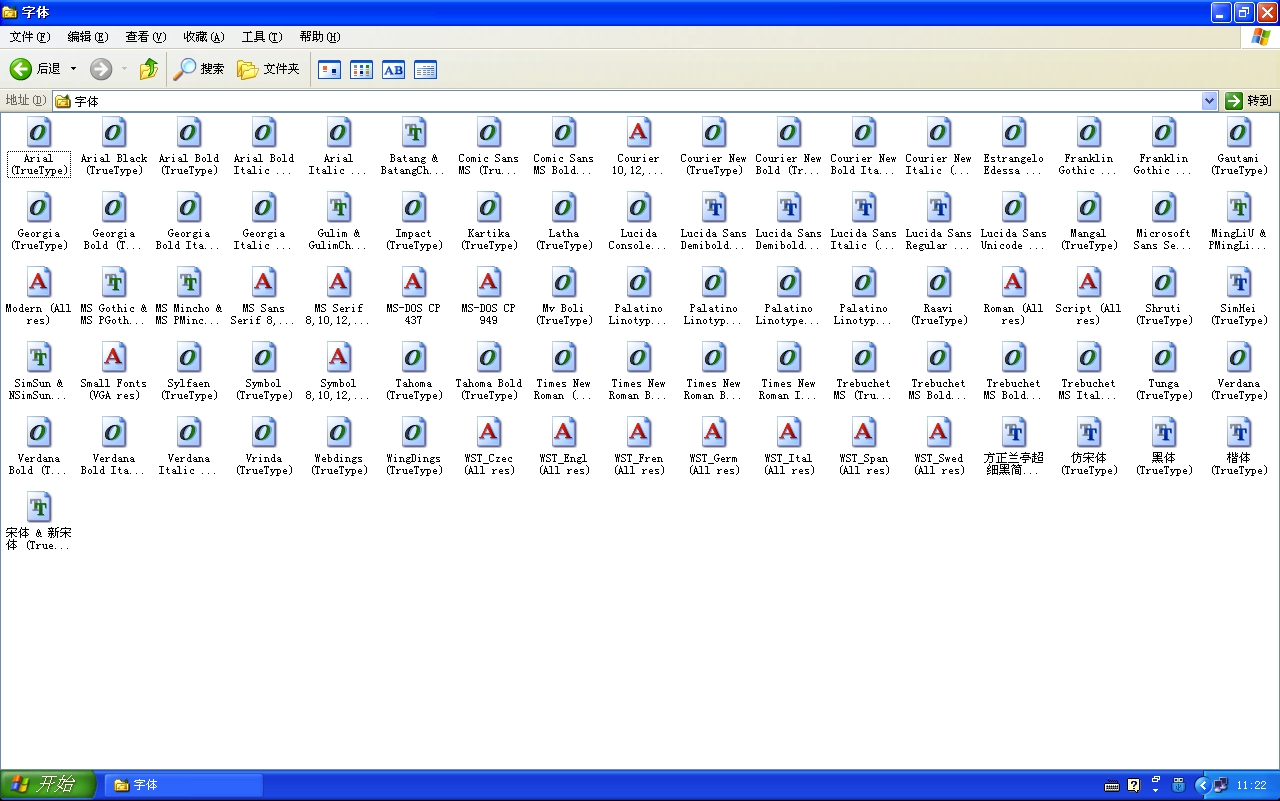Select the WST_Czec font icon
The height and width of the screenshot is (801, 1280).
click(489, 432)
